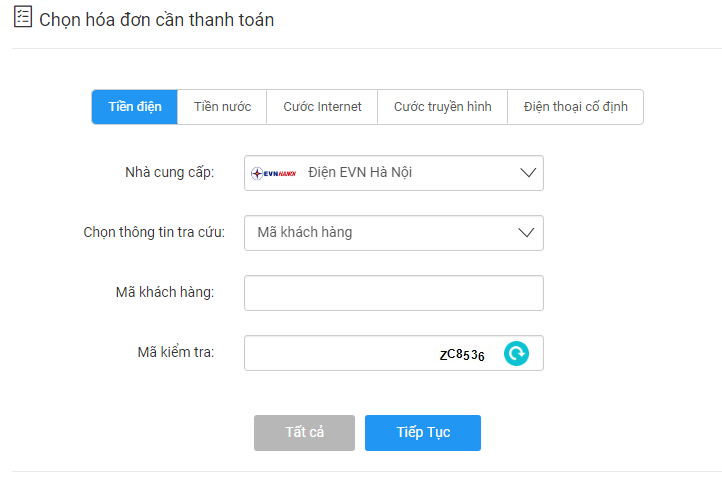Open the Mã khách hàng lookup type dropdown
The image size is (722, 479).
(x=394, y=233)
